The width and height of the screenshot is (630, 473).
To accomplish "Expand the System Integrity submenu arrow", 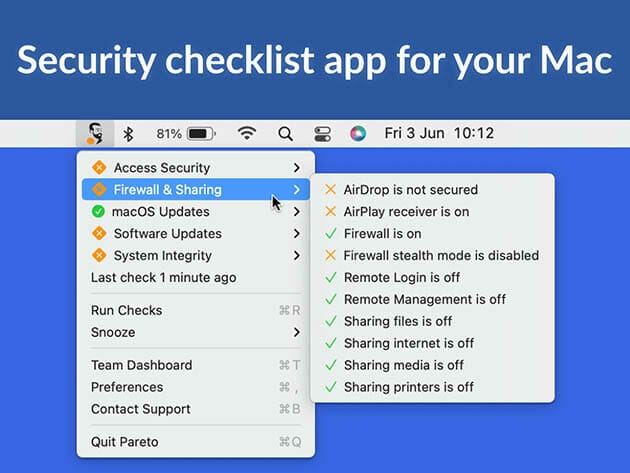I will pyautogui.click(x=297, y=256).
